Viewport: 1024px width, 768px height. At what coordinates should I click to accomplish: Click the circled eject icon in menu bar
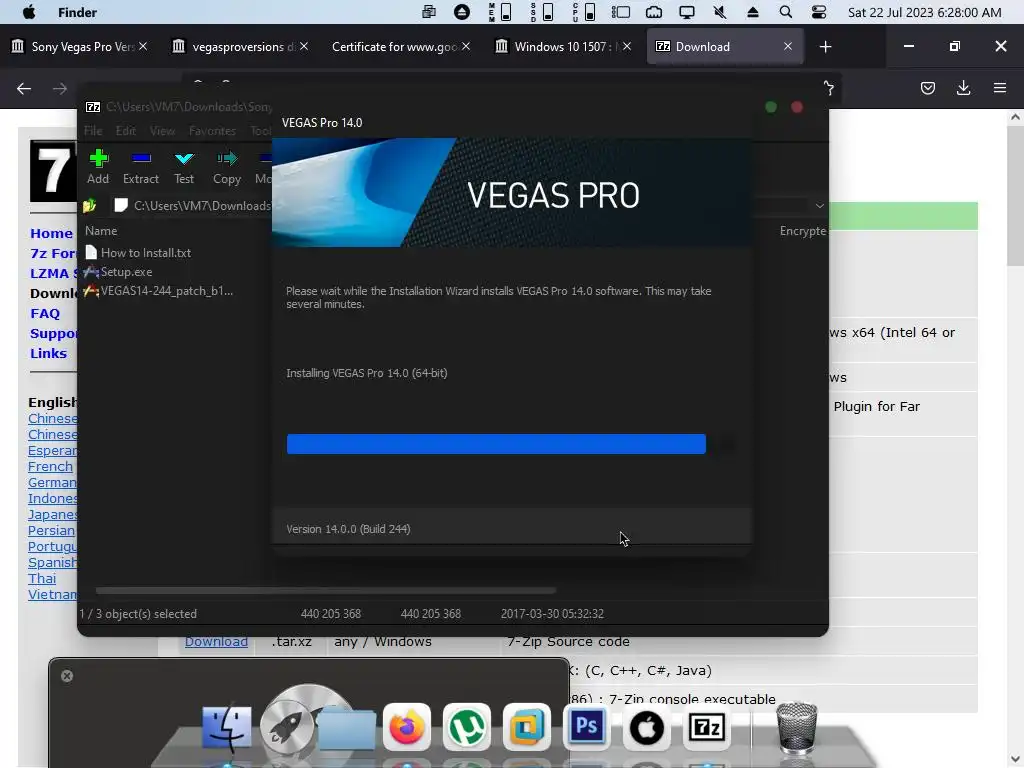(462, 12)
